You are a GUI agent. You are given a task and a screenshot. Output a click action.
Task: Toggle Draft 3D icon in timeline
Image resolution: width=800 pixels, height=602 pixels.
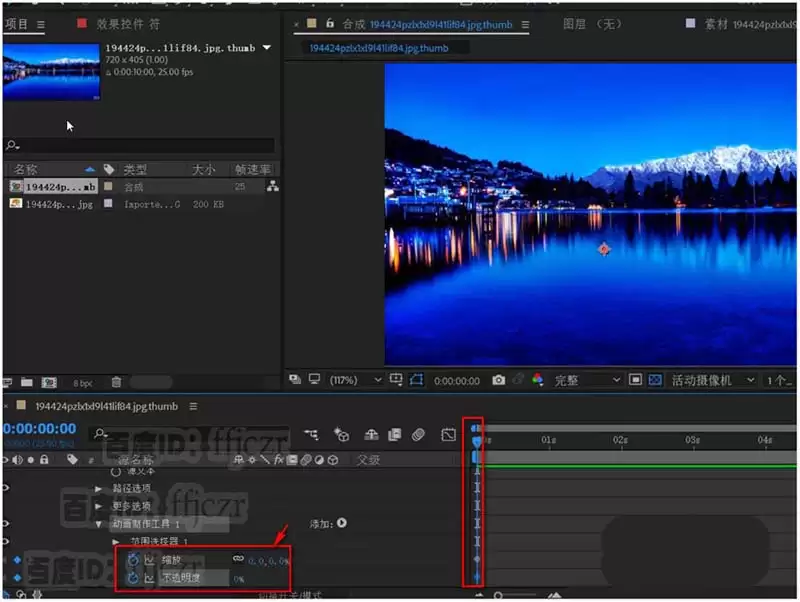coord(341,435)
